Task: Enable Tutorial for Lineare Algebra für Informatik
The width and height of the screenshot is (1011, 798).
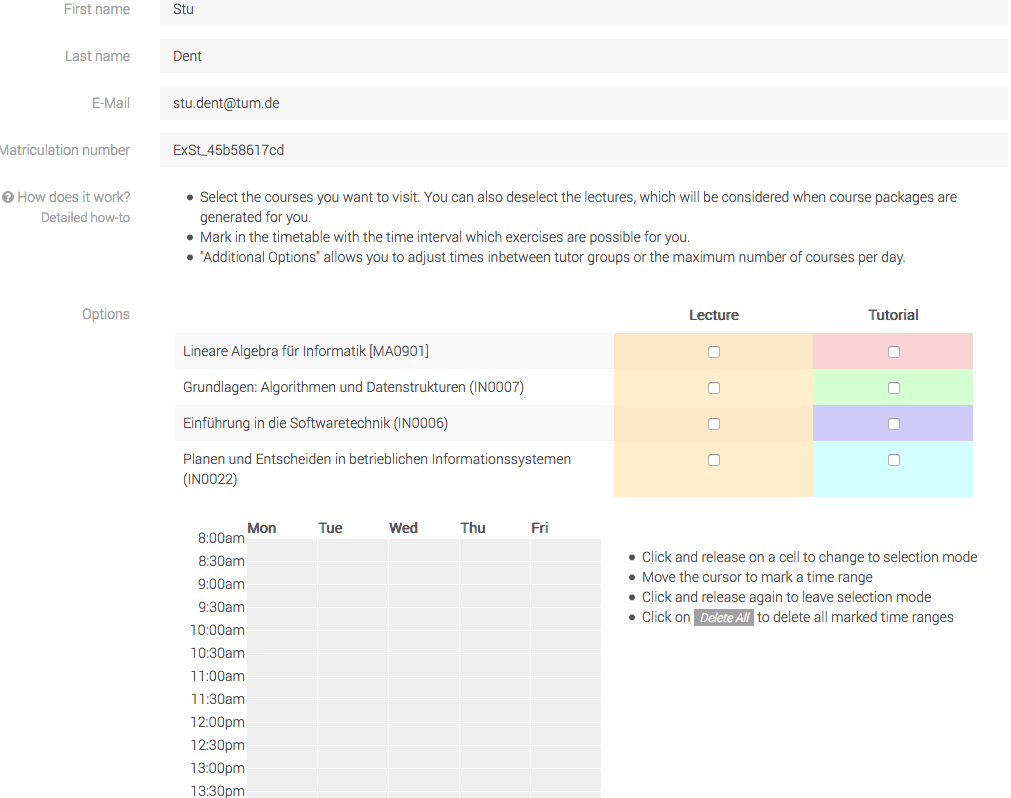Action: point(894,352)
